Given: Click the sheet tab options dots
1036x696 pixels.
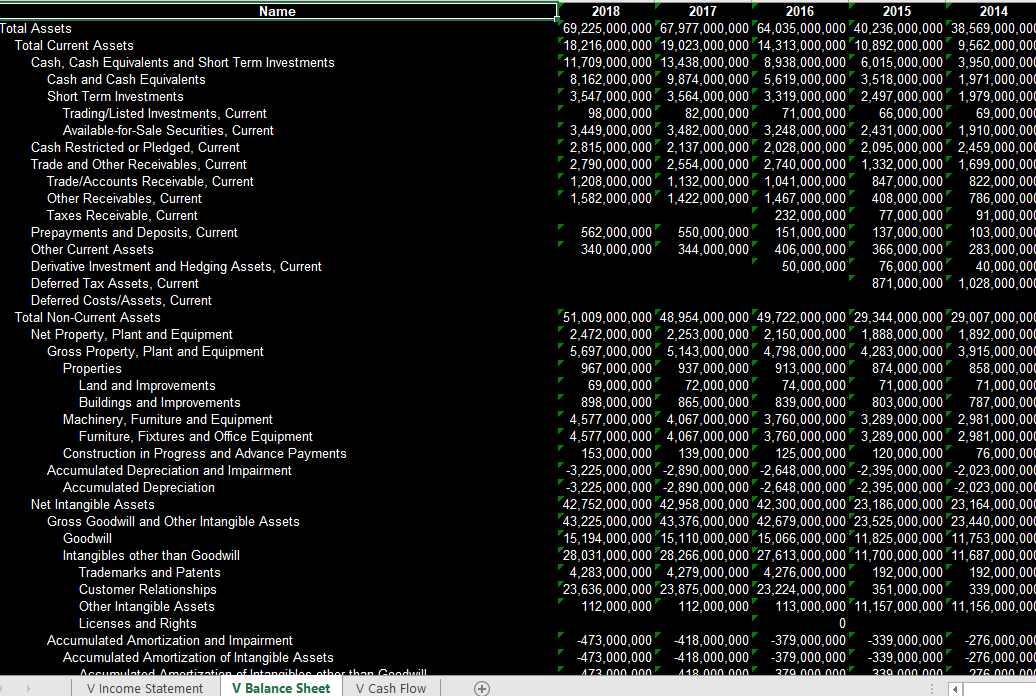Looking at the screenshot, I should 933,688.
